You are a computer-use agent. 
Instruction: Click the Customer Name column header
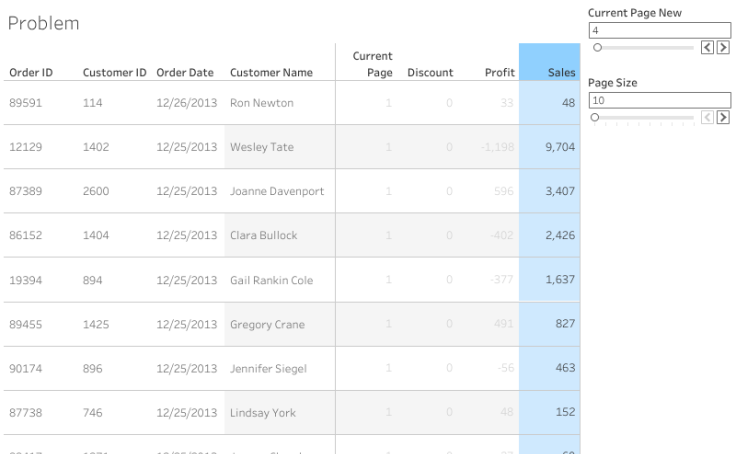271,73
